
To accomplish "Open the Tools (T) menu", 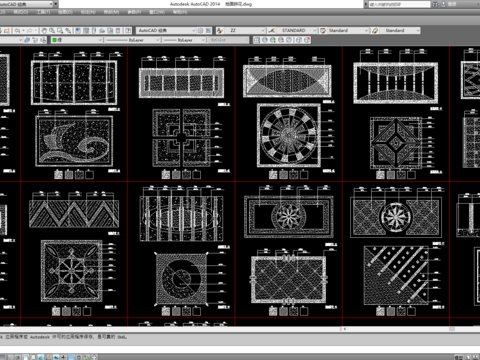I will [43, 12].
